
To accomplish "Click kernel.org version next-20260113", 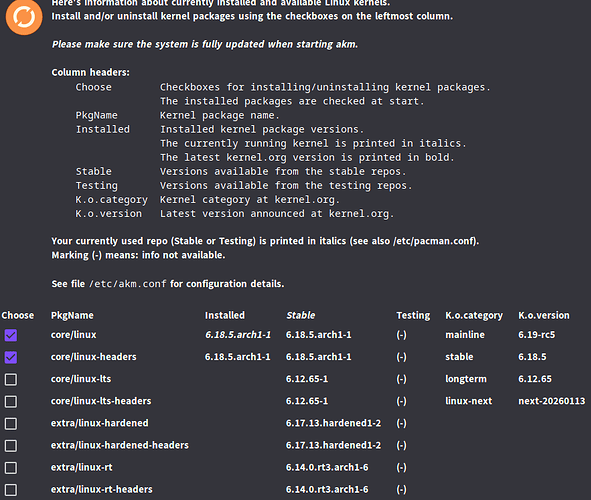I will tap(552, 401).
